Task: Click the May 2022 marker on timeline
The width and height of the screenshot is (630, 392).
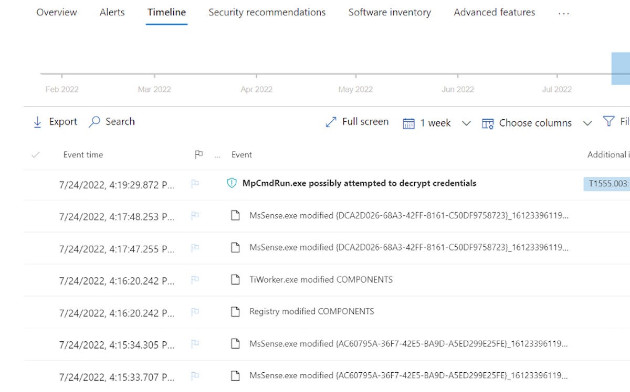Action: (x=356, y=89)
